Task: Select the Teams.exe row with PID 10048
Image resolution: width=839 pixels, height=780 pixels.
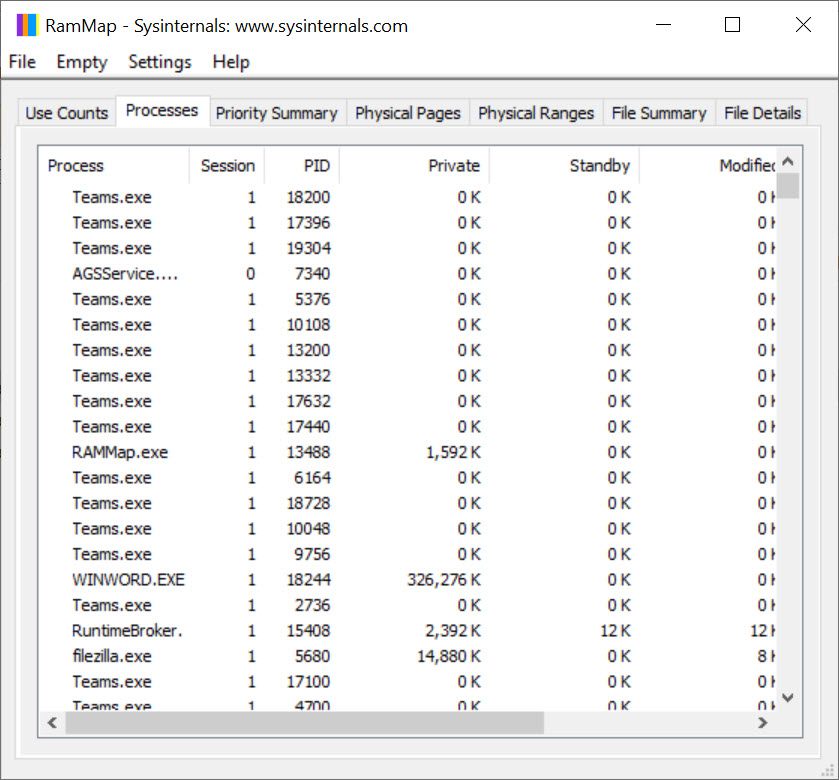Action: coord(407,529)
